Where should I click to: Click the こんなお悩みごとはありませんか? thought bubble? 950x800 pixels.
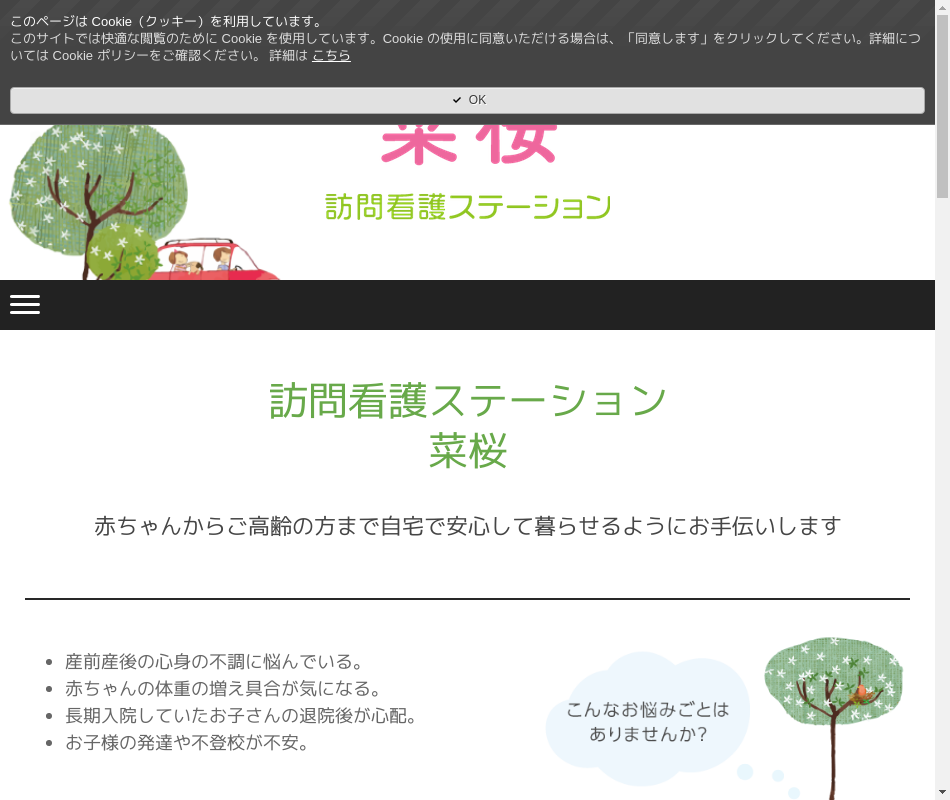[x=648, y=720]
